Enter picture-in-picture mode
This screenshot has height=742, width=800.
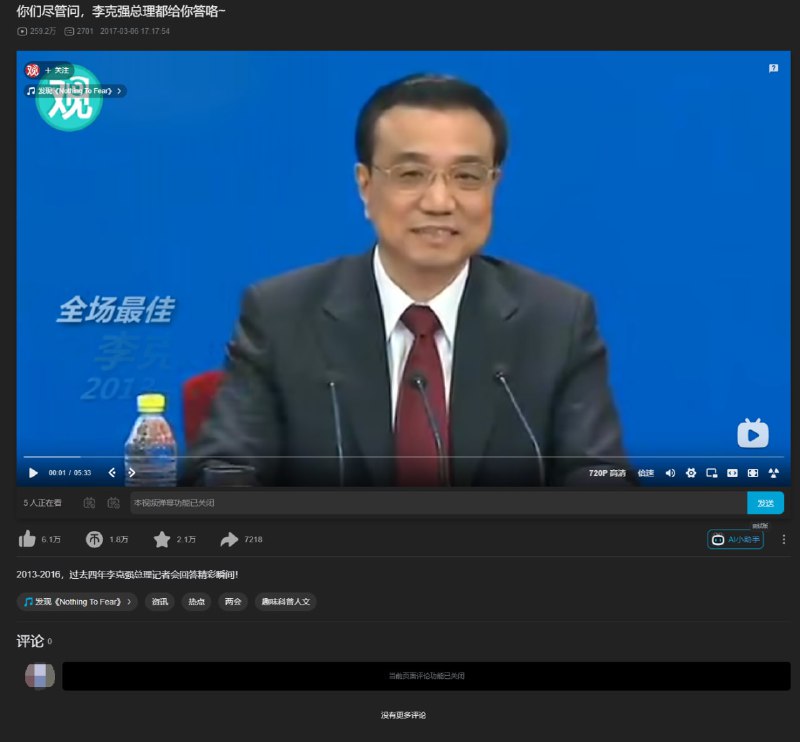click(711, 471)
